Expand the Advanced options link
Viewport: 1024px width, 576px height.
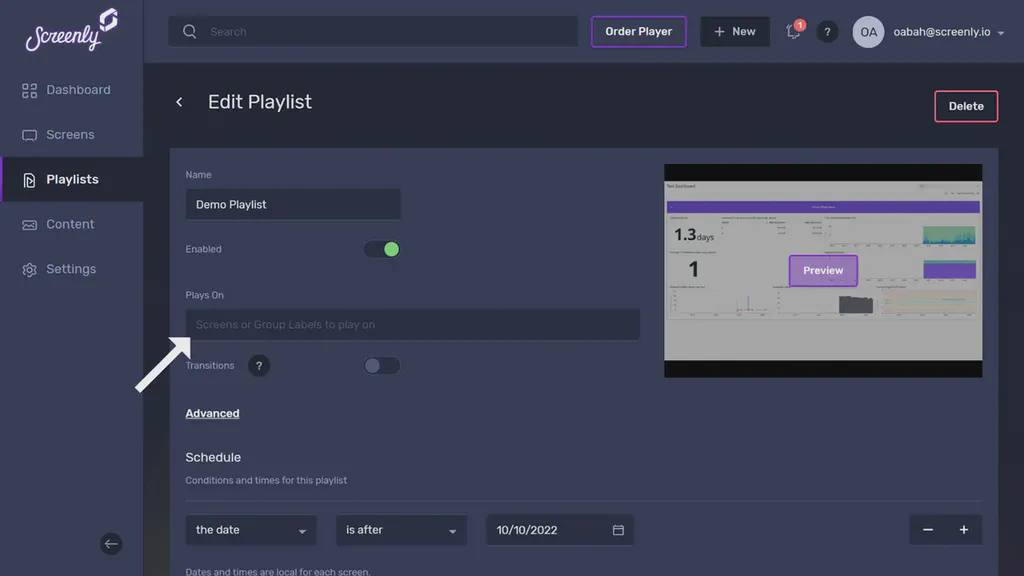pyautogui.click(x=212, y=413)
